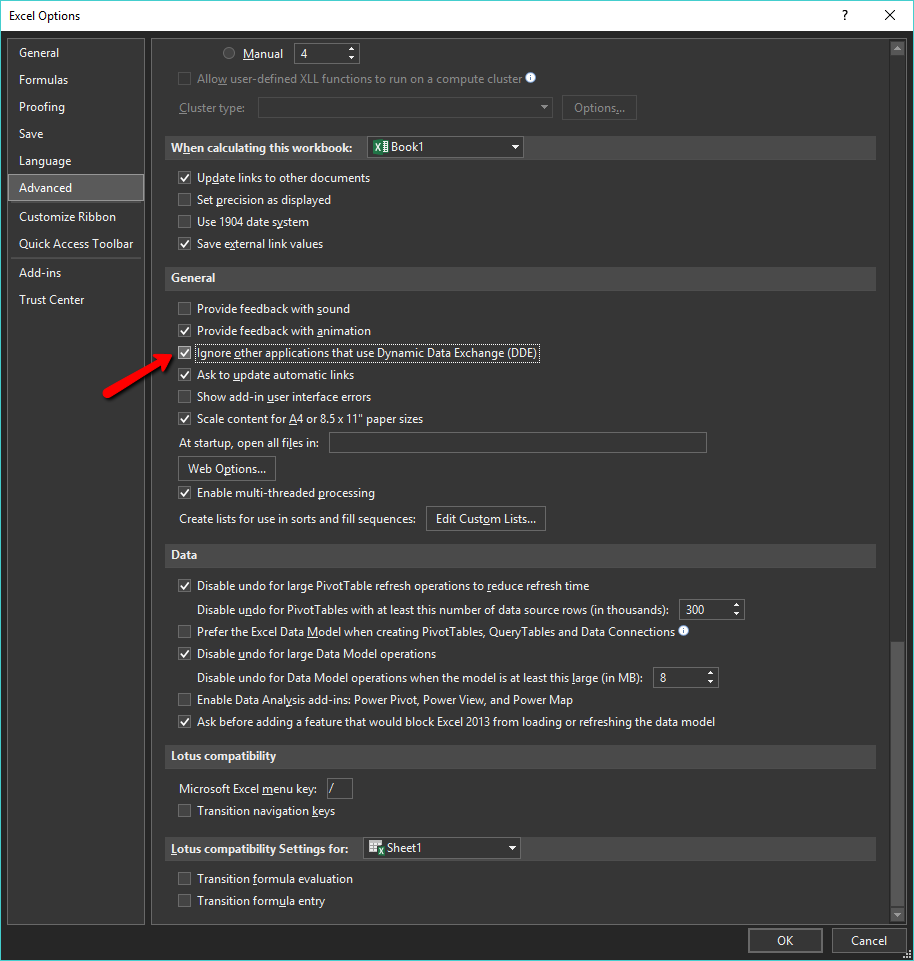Click info icon beside compute cluster option

(x=531, y=78)
